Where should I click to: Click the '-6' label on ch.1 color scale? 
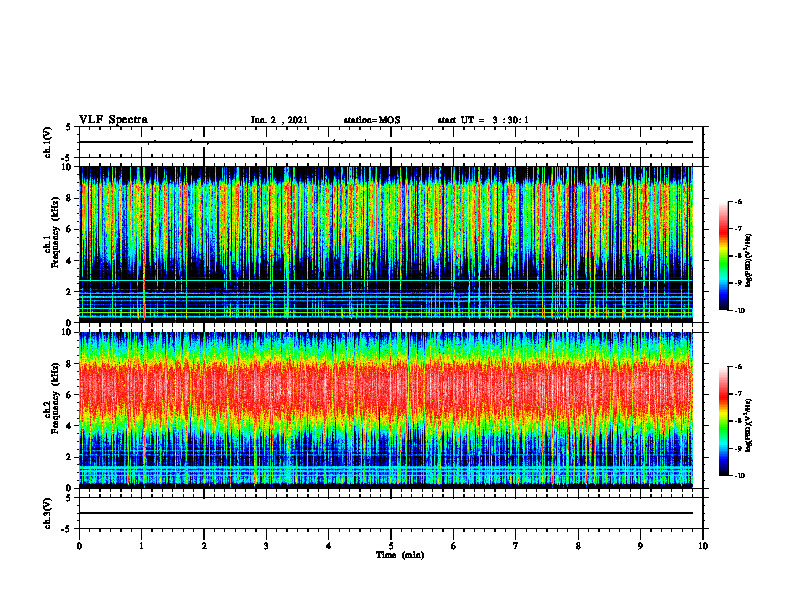[738, 201]
